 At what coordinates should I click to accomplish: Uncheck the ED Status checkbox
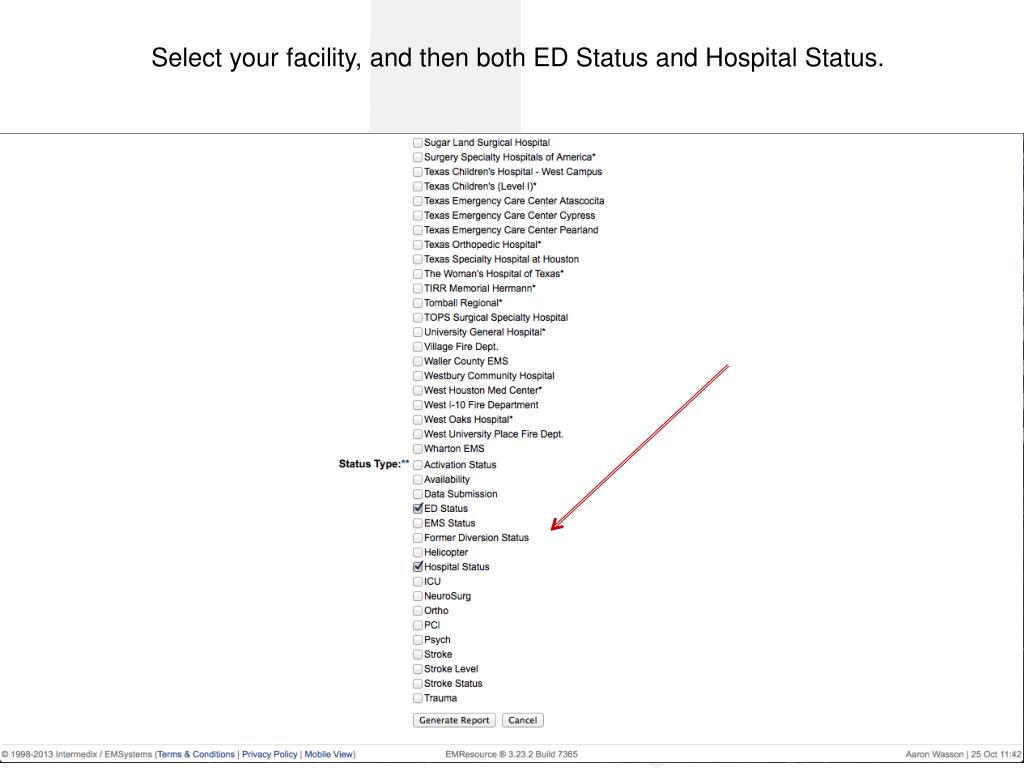[418, 509]
